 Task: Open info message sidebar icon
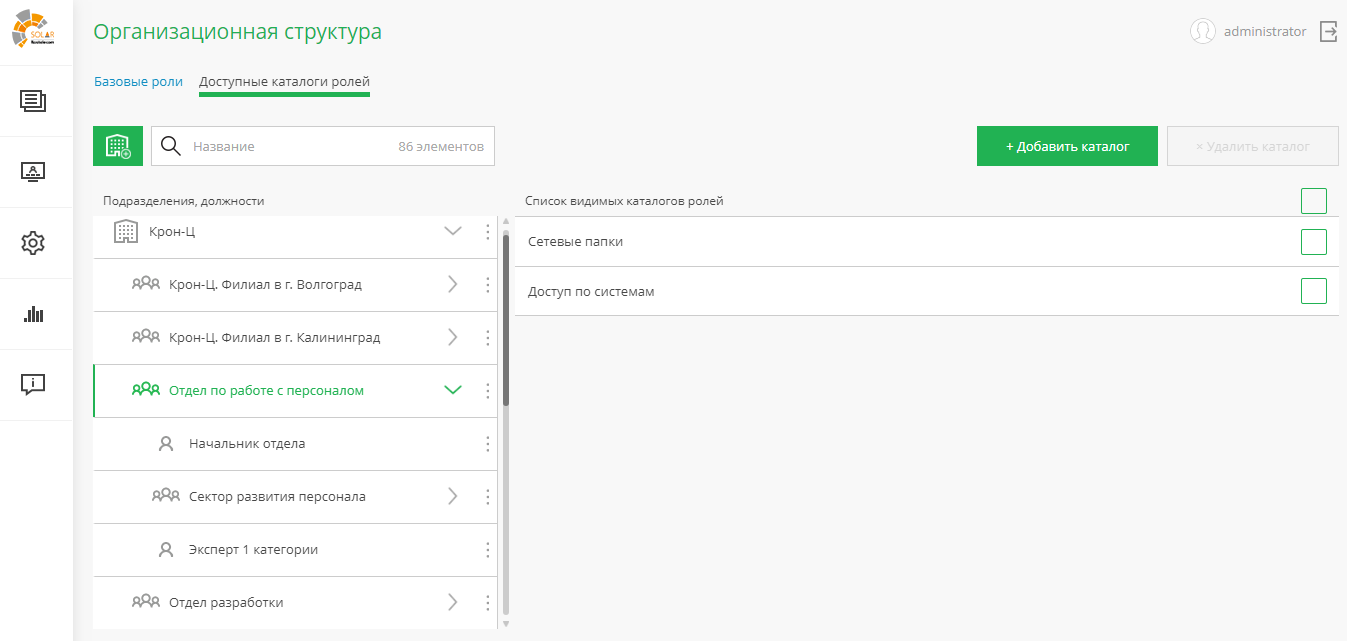point(33,384)
